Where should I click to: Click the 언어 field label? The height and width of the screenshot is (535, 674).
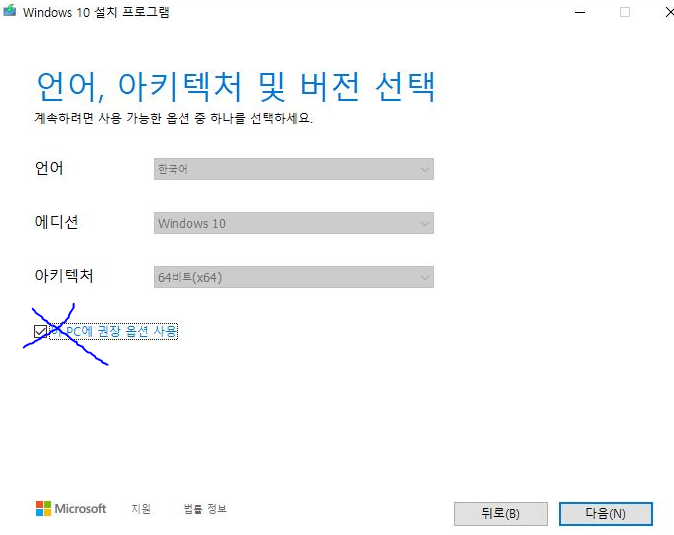[49, 168]
